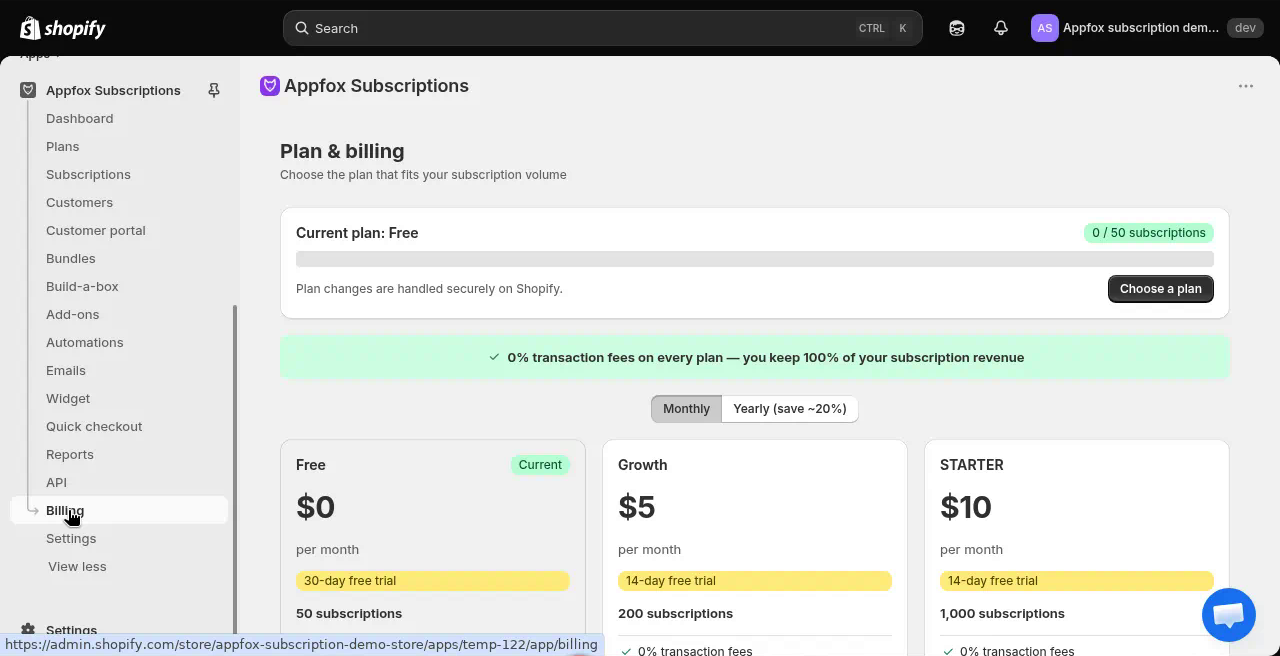Go to Bundles
Viewport: 1280px width, 656px height.
pos(71,258)
